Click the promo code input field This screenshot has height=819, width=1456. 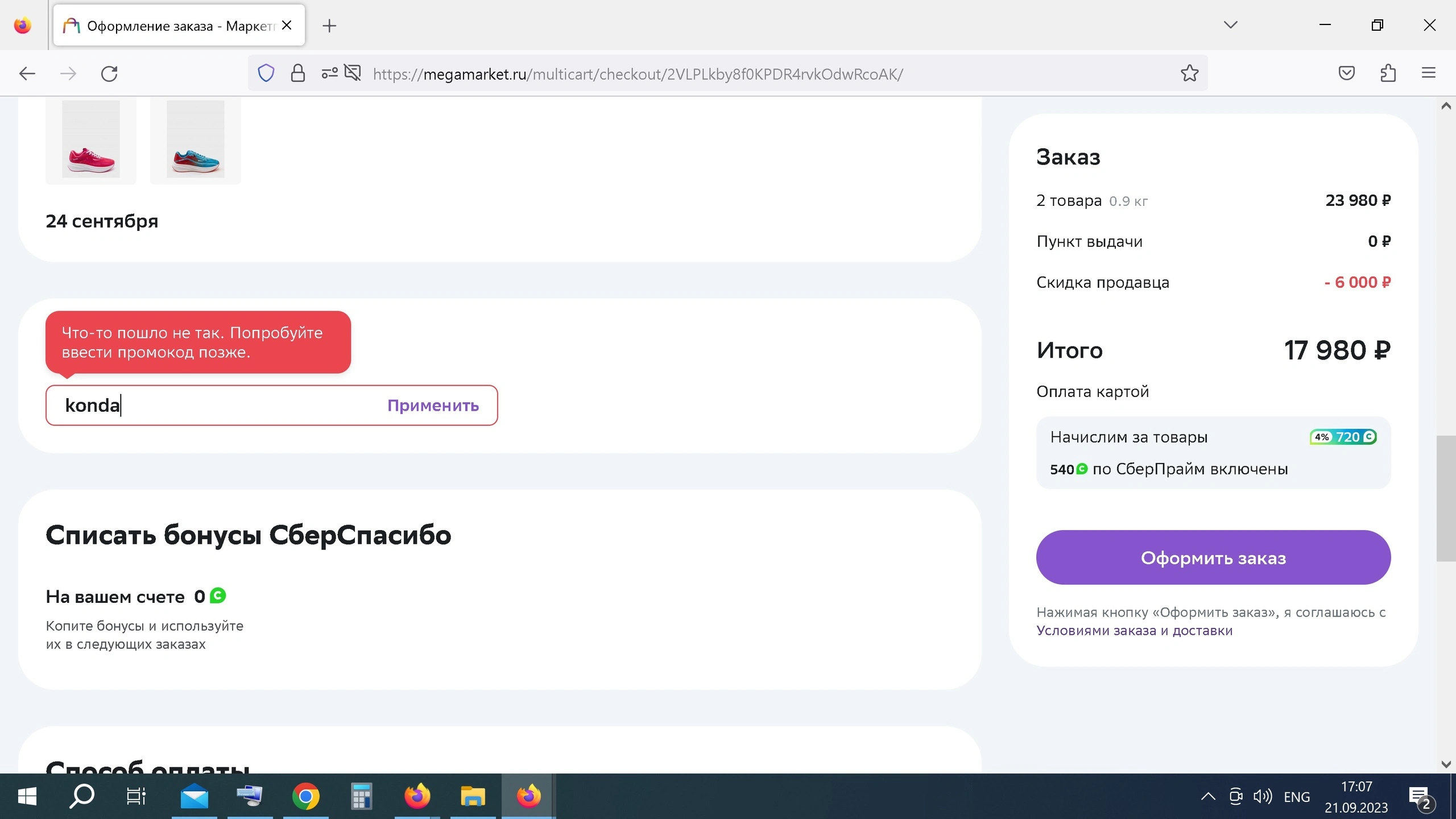[x=272, y=406]
